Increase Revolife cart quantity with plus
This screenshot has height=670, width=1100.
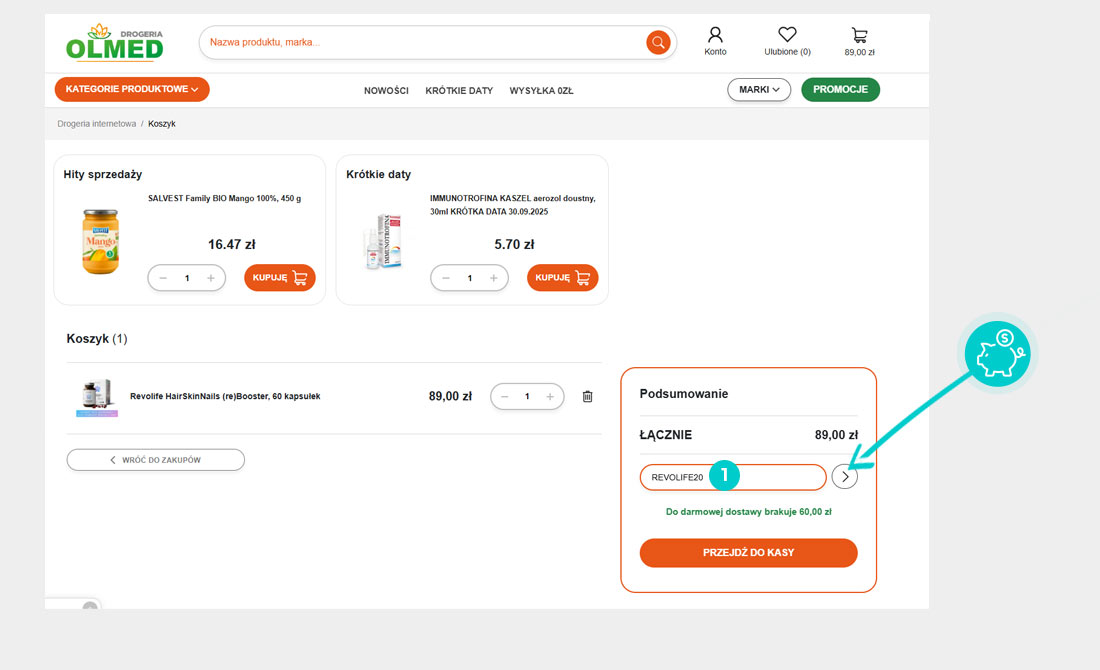tap(550, 397)
